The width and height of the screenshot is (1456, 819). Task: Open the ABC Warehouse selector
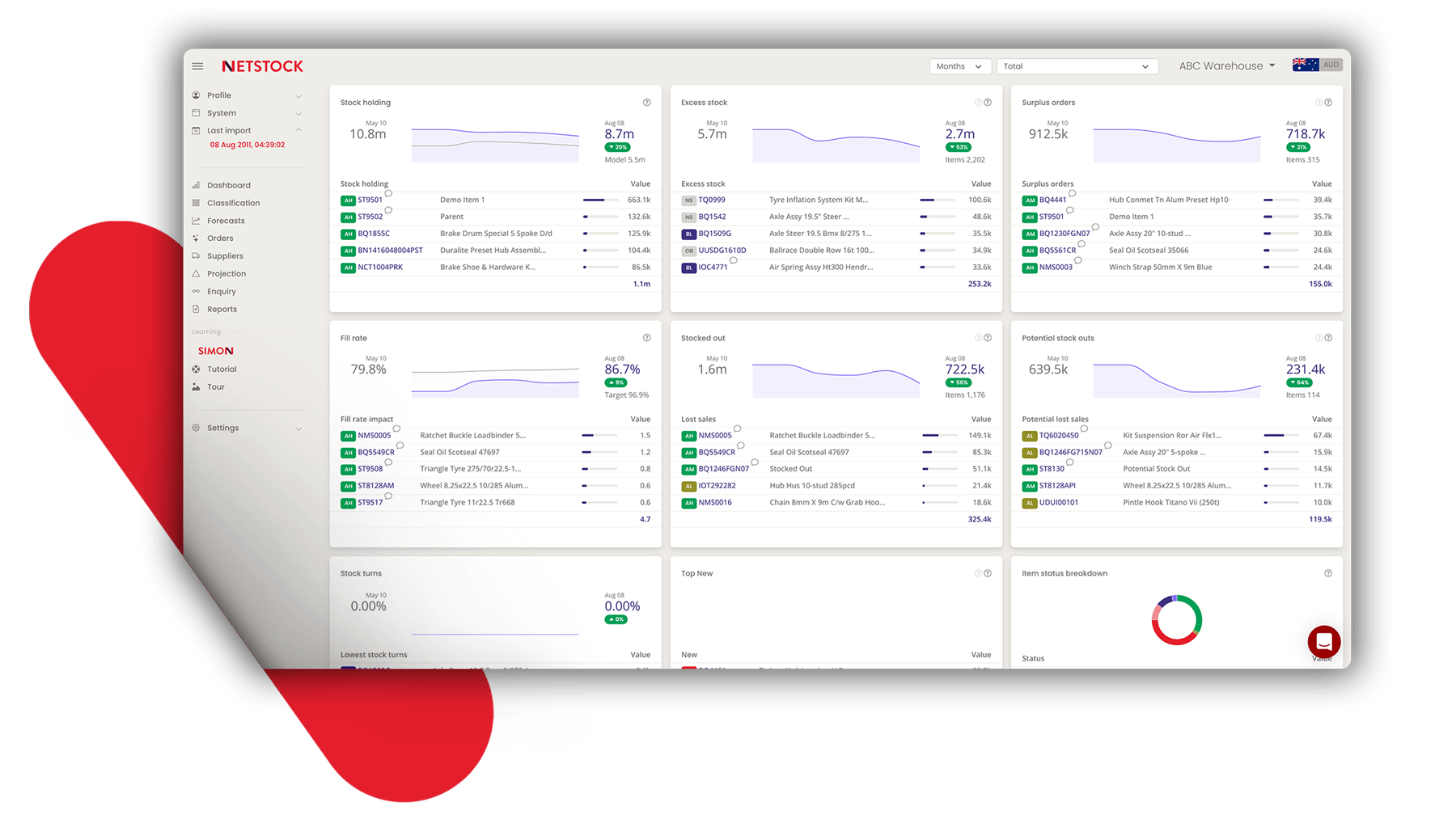pyautogui.click(x=1225, y=65)
